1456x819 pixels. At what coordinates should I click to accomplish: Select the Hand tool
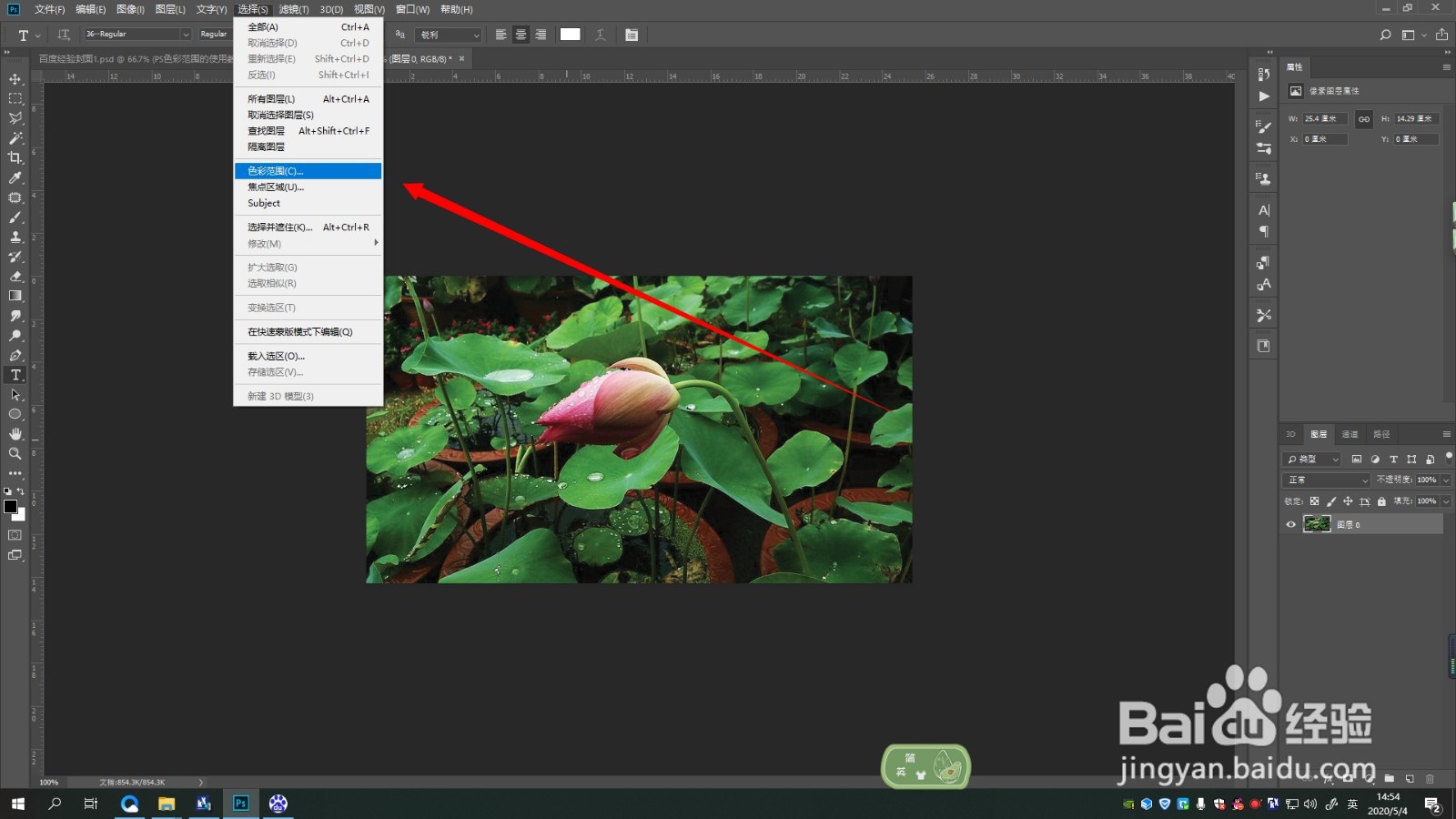[15, 434]
